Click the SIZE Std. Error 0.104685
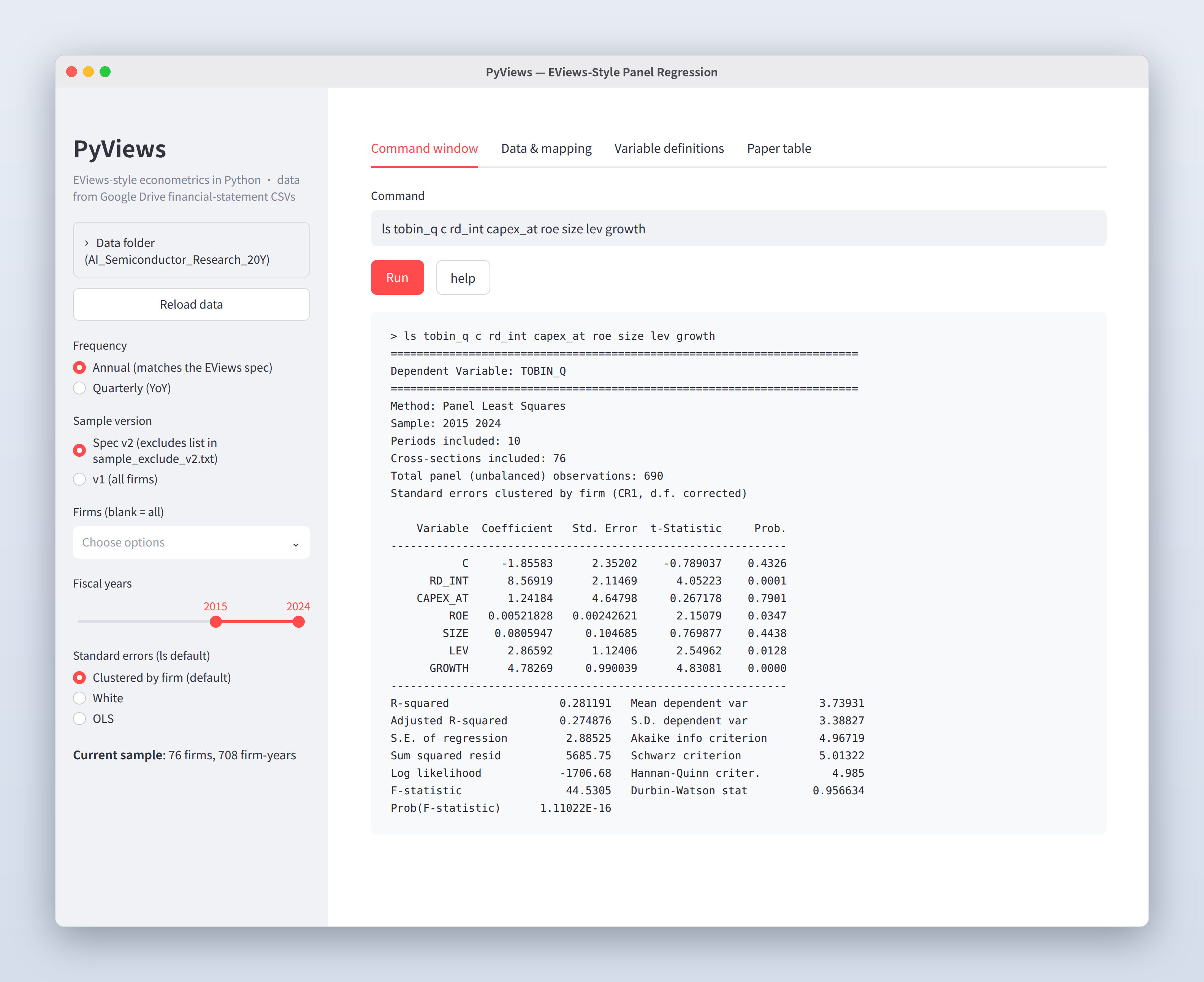This screenshot has width=1204, height=982. tap(611, 634)
